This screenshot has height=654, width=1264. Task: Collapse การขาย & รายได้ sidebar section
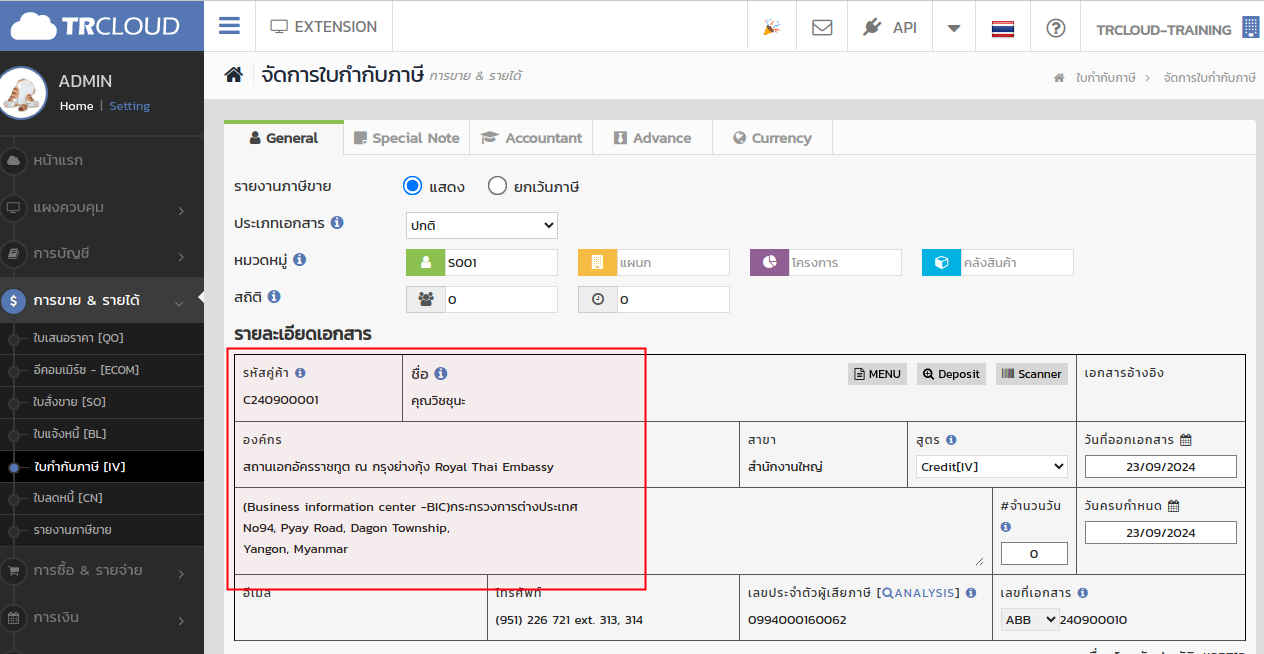(x=102, y=300)
